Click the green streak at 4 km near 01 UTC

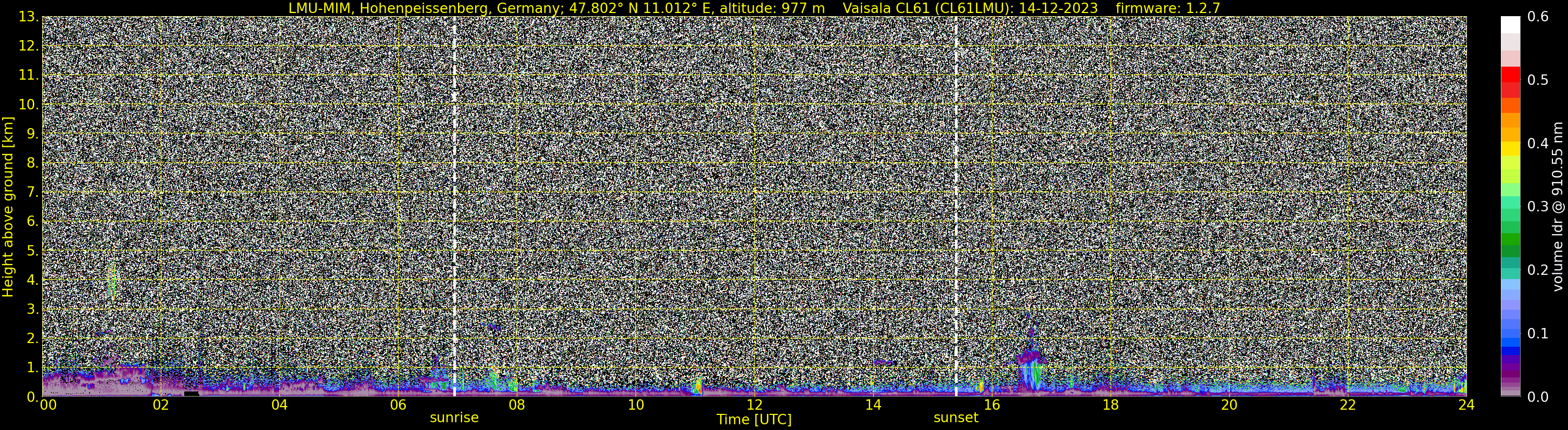pos(111,280)
